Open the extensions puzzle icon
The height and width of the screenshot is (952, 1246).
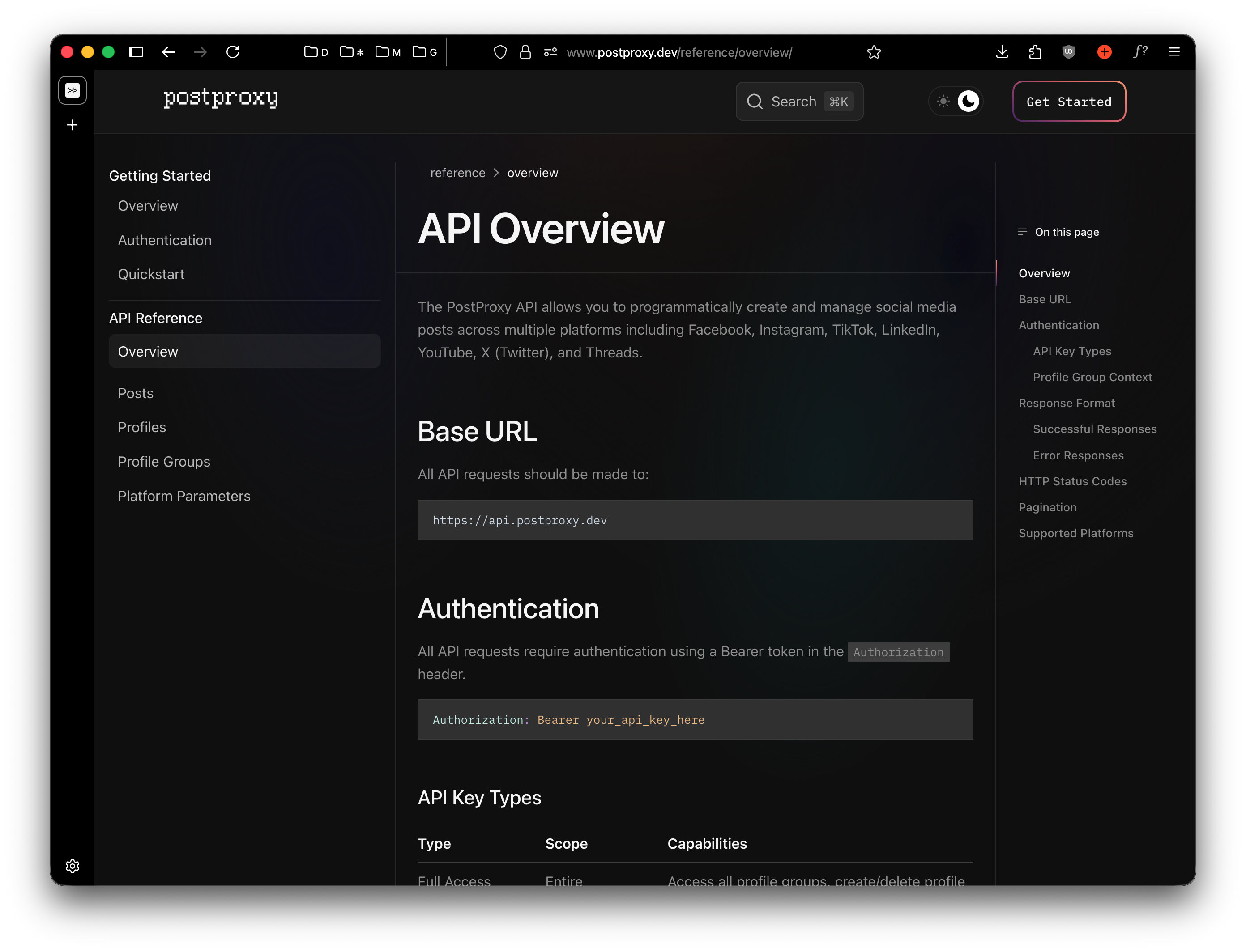tap(1035, 52)
